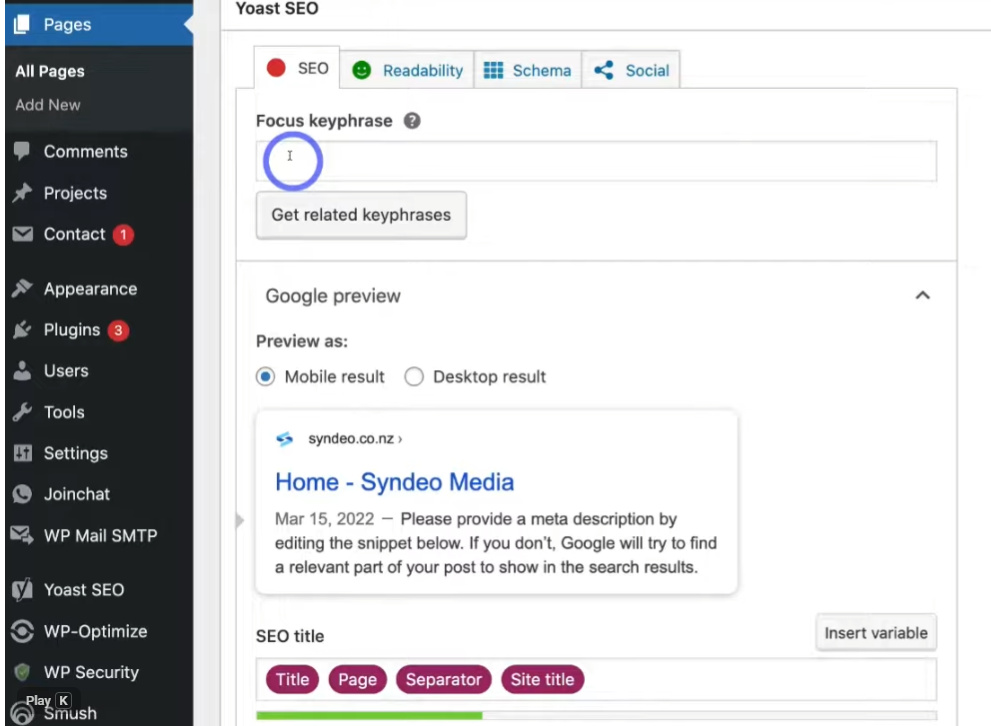Click the Plugins plug icon
The height and width of the screenshot is (726, 991).
[22, 329]
